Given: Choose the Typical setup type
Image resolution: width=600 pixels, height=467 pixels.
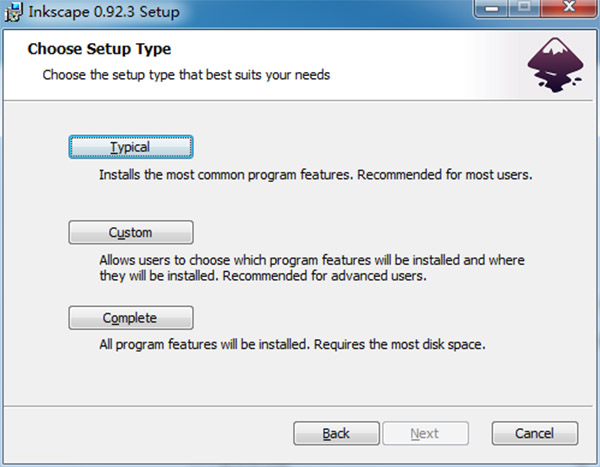Looking at the screenshot, I should [x=131, y=147].
